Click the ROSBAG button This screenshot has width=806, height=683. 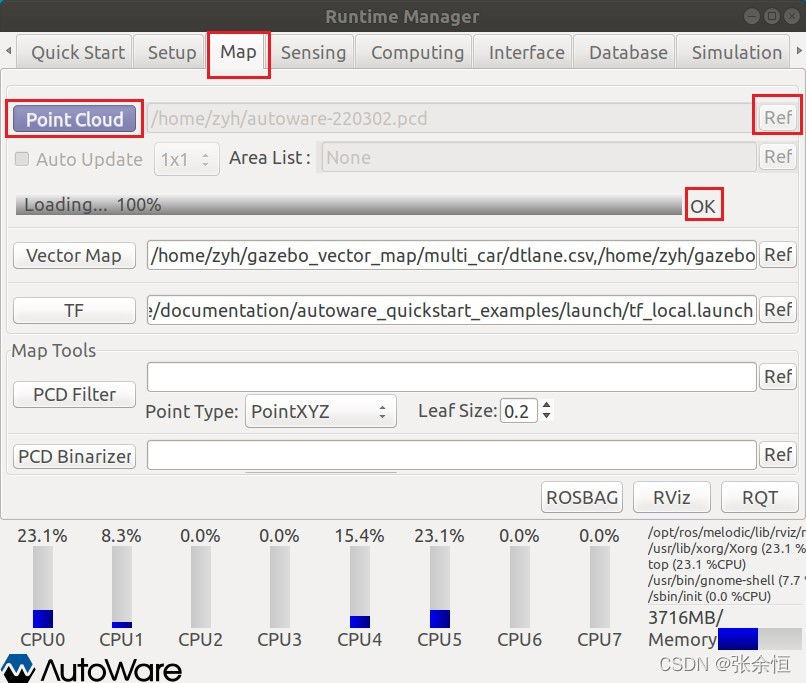582,497
